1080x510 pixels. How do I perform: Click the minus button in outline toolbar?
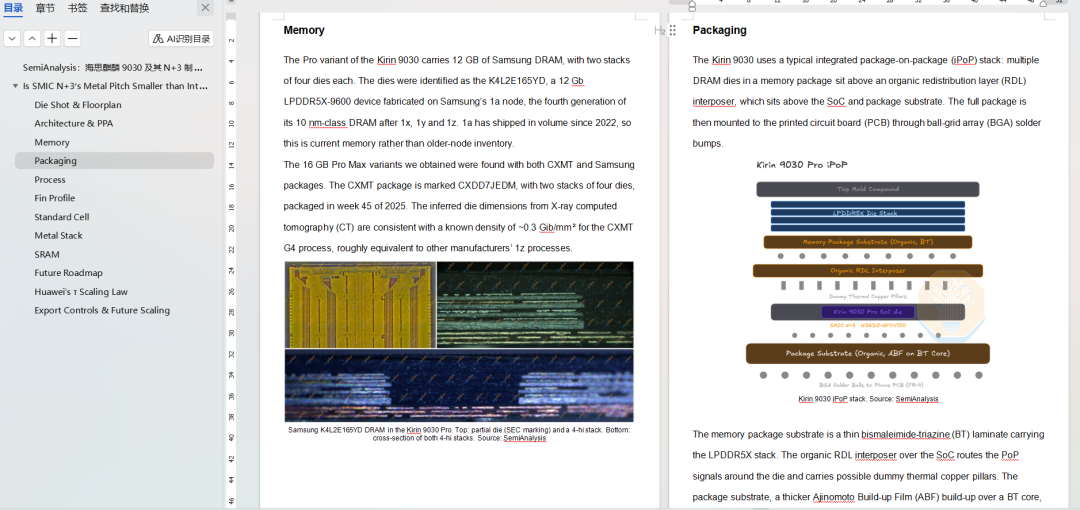72,39
